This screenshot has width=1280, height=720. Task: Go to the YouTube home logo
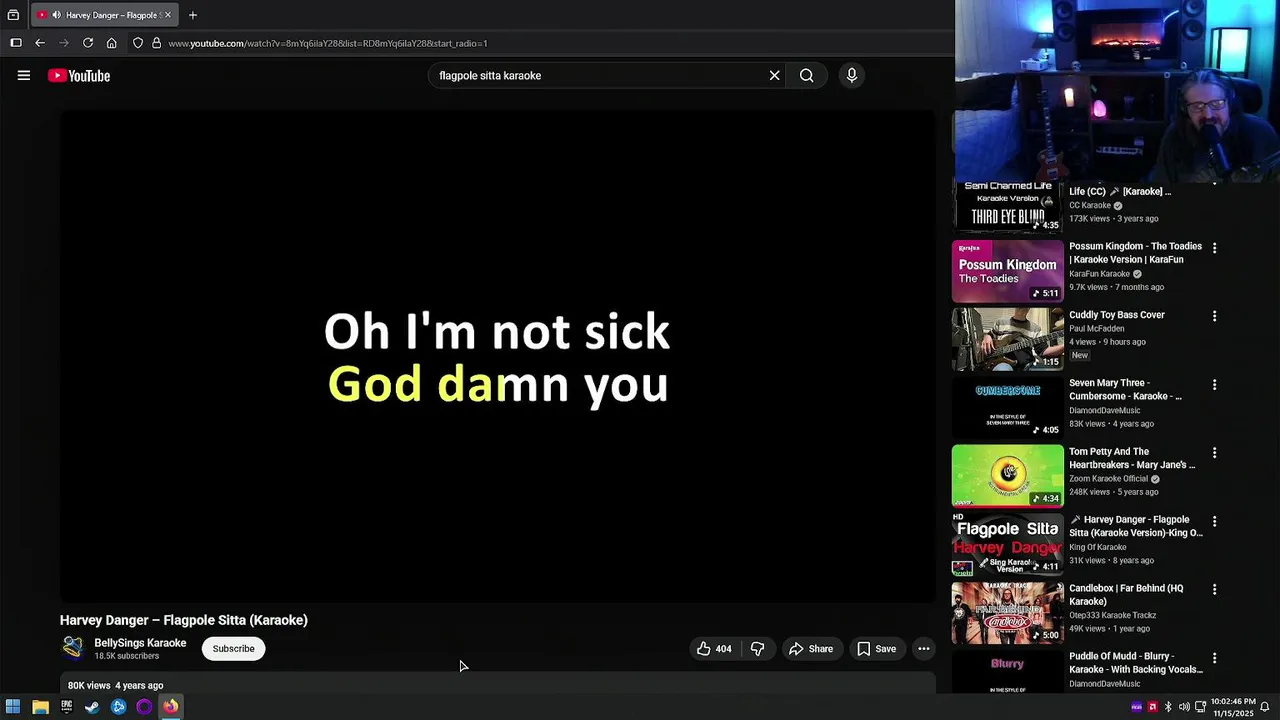(x=79, y=76)
